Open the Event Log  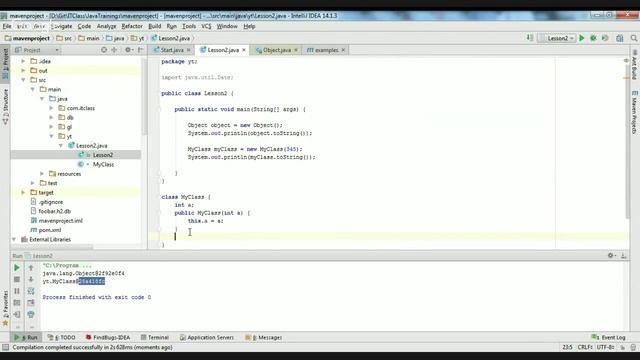(609, 338)
